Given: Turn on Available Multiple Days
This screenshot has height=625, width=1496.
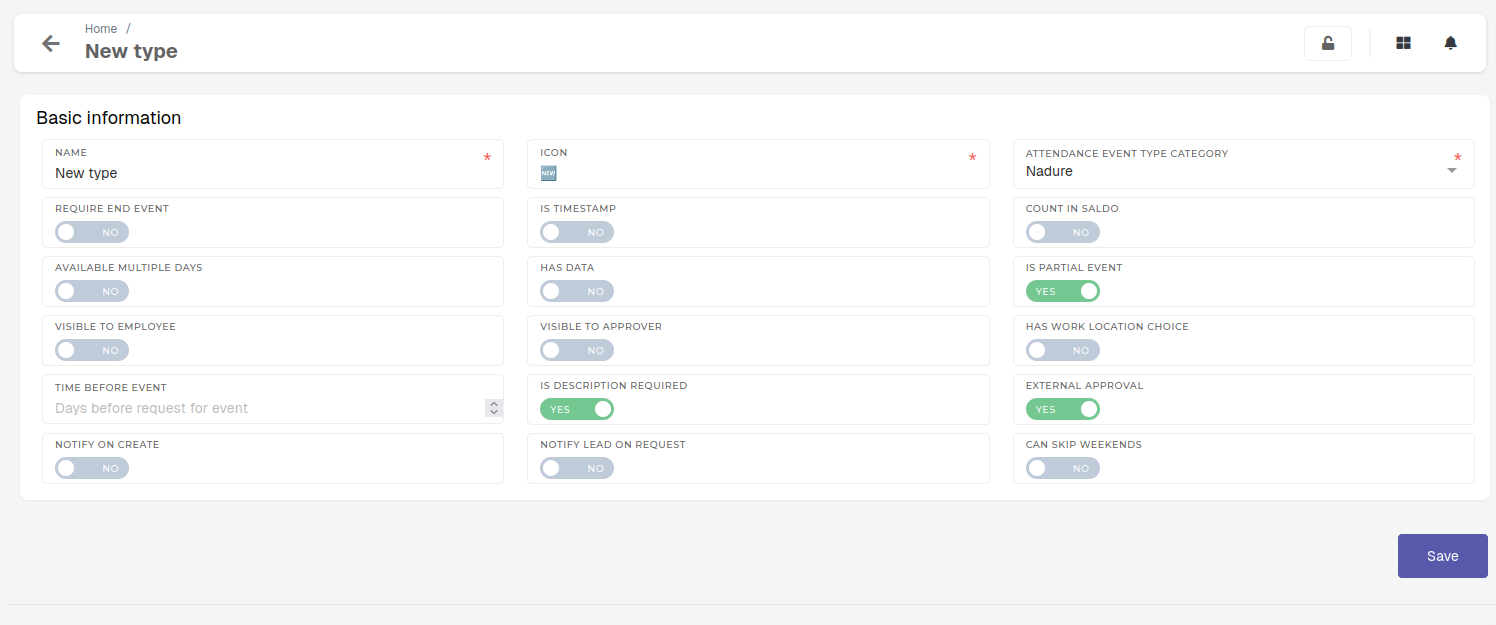Looking at the screenshot, I should pos(92,291).
